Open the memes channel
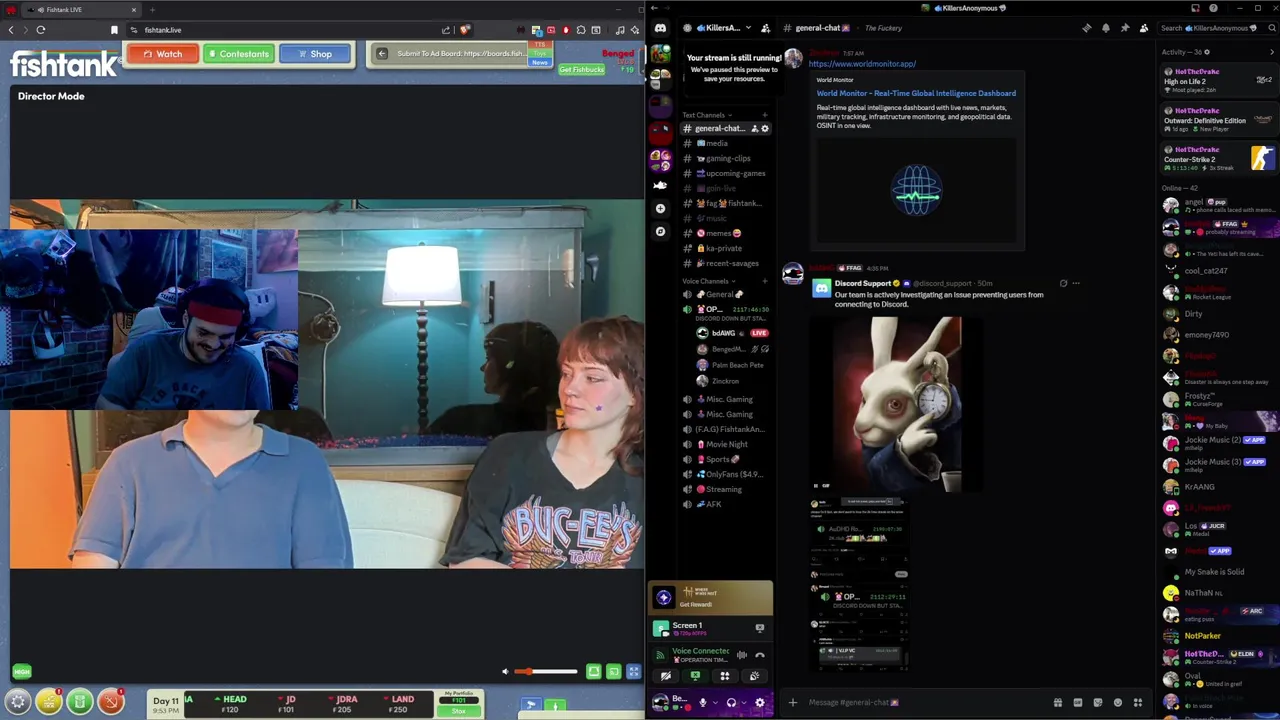This screenshot has width=1280, height=720. tap(725, 233)
